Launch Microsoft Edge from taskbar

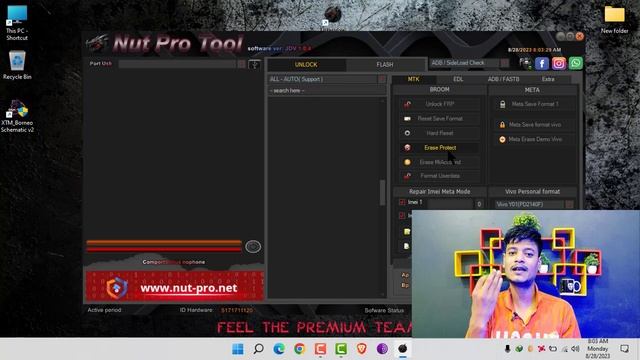coord(279,349)
